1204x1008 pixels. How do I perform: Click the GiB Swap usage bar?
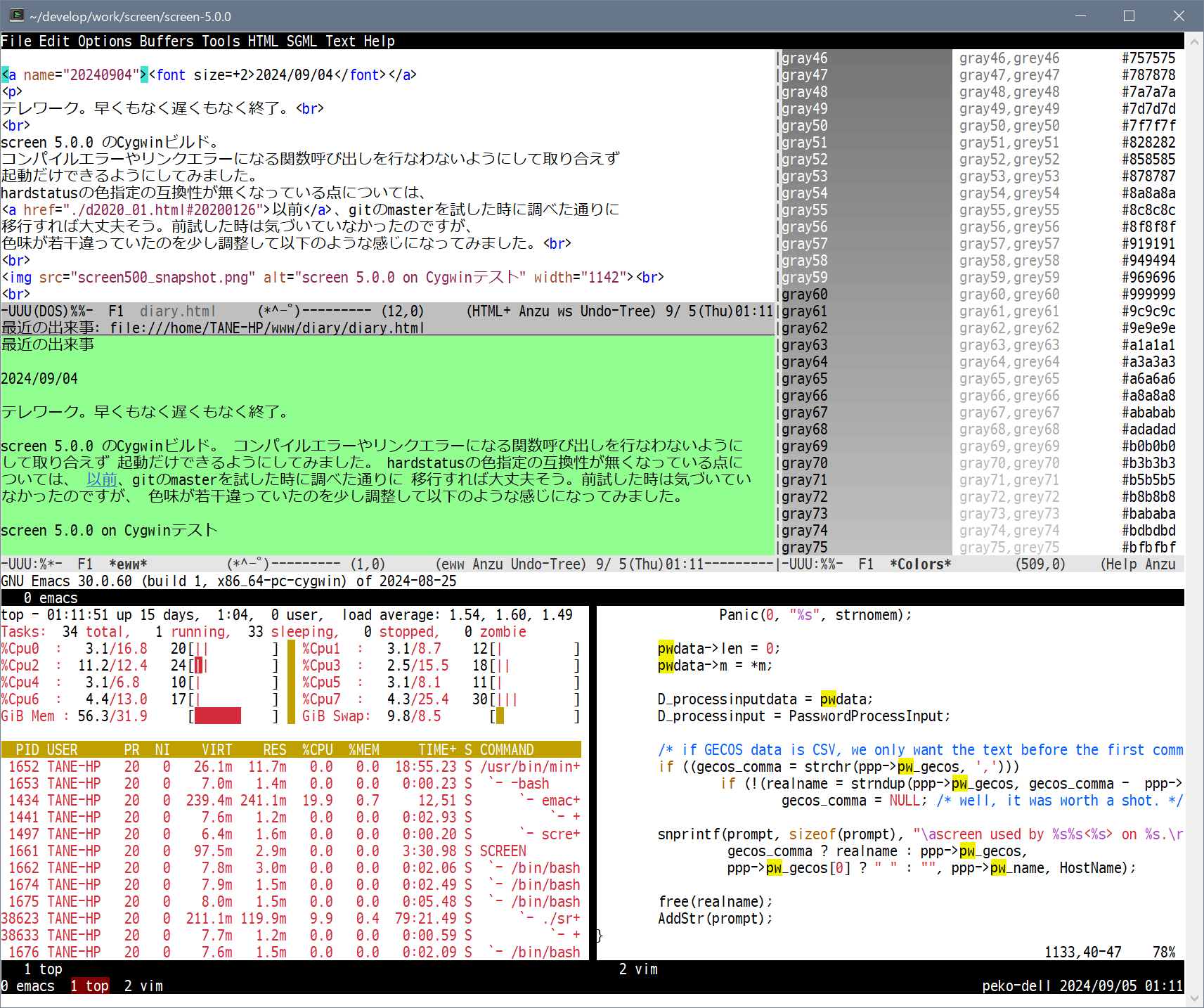534,716
